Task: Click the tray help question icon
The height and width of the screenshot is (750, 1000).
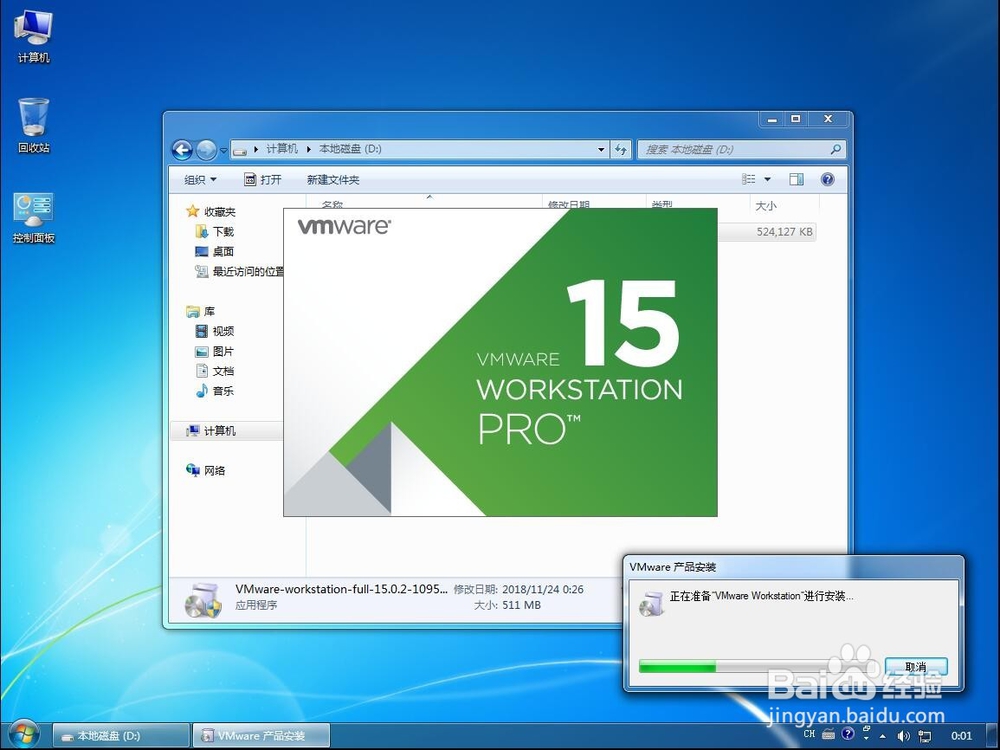Action: tap(848, 734)
